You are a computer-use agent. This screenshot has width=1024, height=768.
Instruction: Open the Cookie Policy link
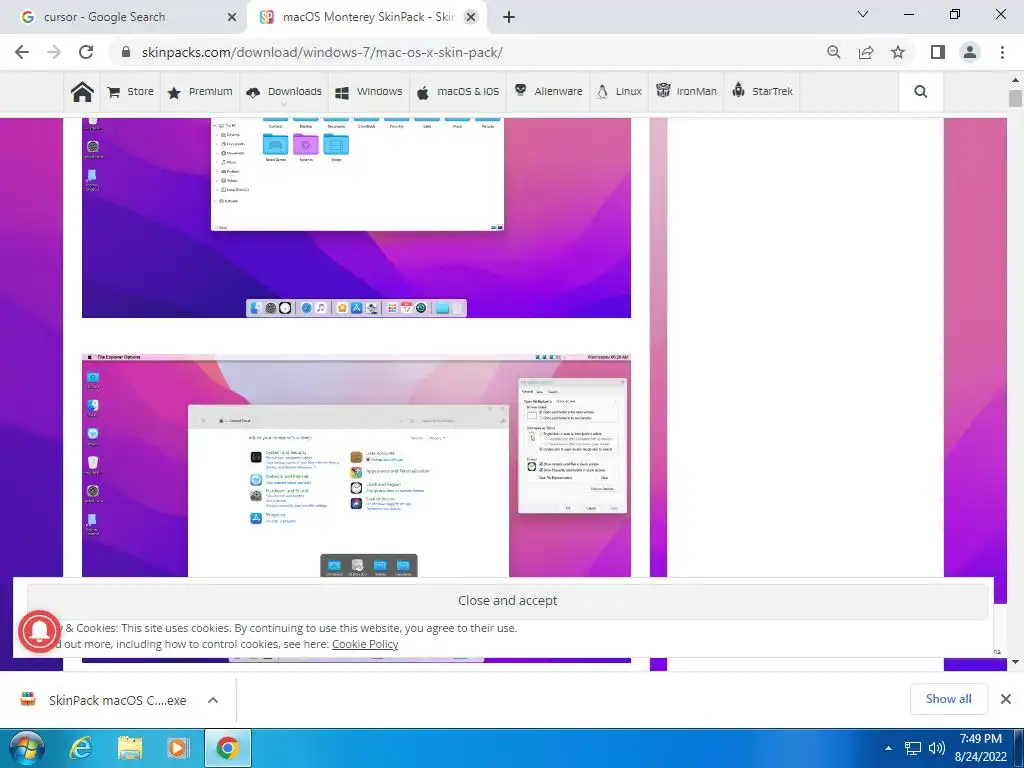(x=365, y=644)
